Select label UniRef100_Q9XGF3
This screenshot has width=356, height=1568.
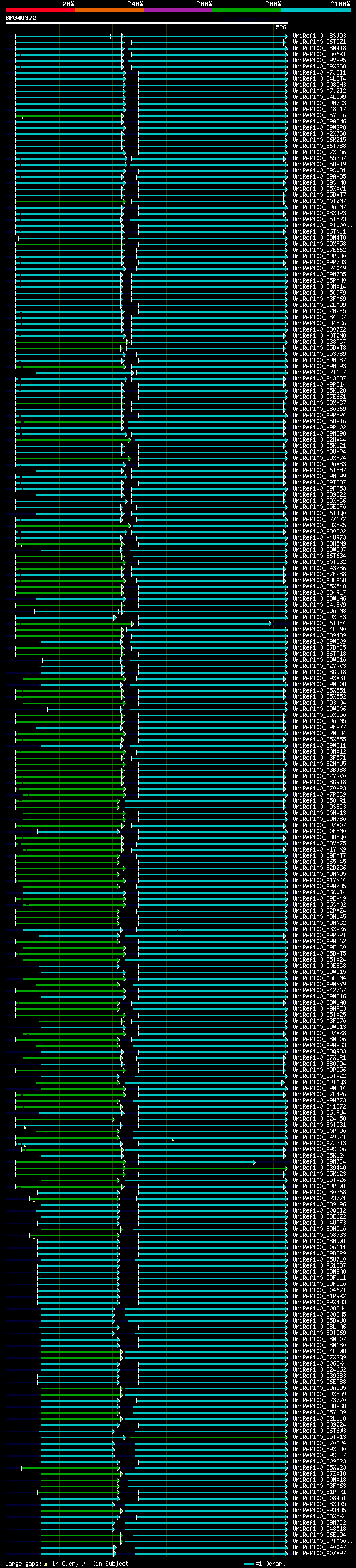coord(319,617)
